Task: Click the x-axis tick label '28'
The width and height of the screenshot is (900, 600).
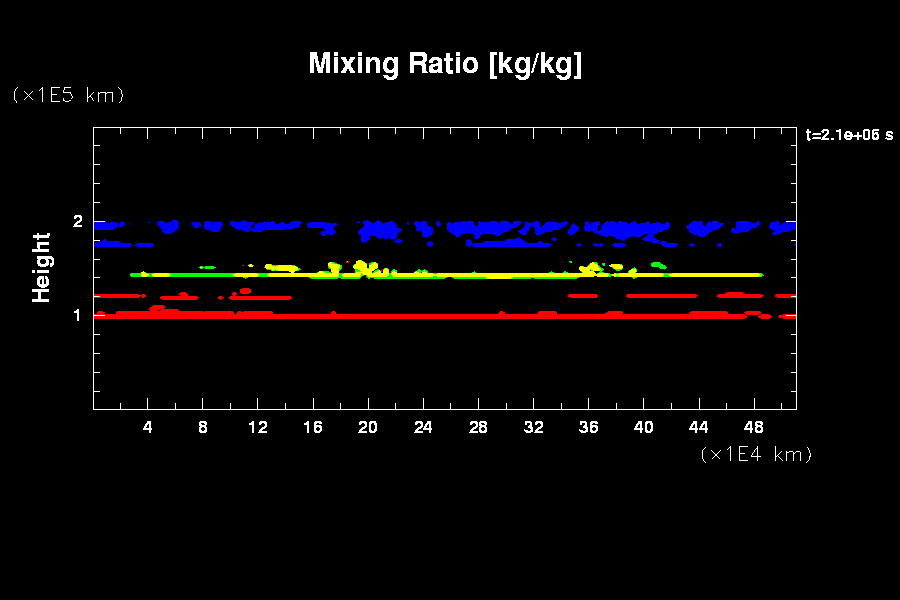Action: click(x=478, y=428)
